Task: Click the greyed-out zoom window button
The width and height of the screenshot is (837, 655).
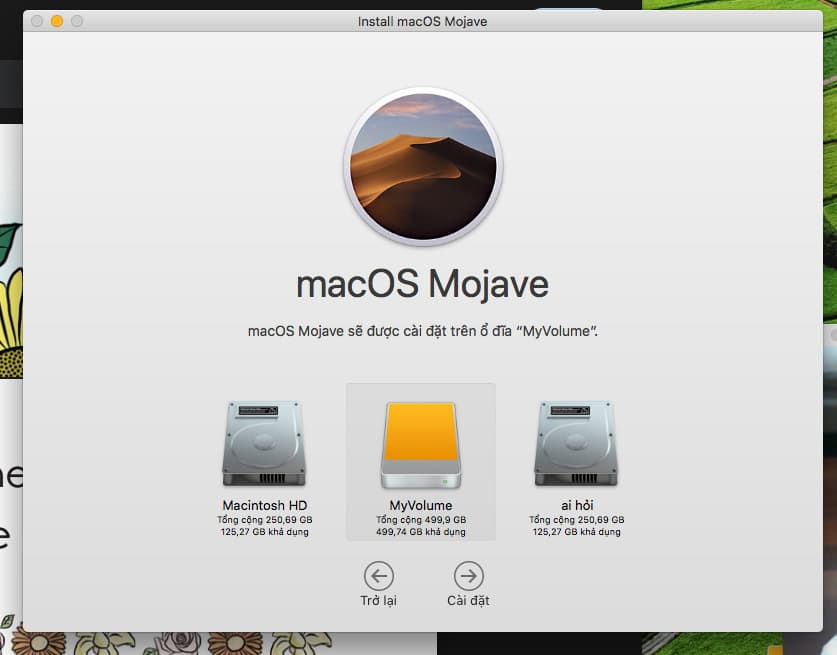Action: (77, 21)
